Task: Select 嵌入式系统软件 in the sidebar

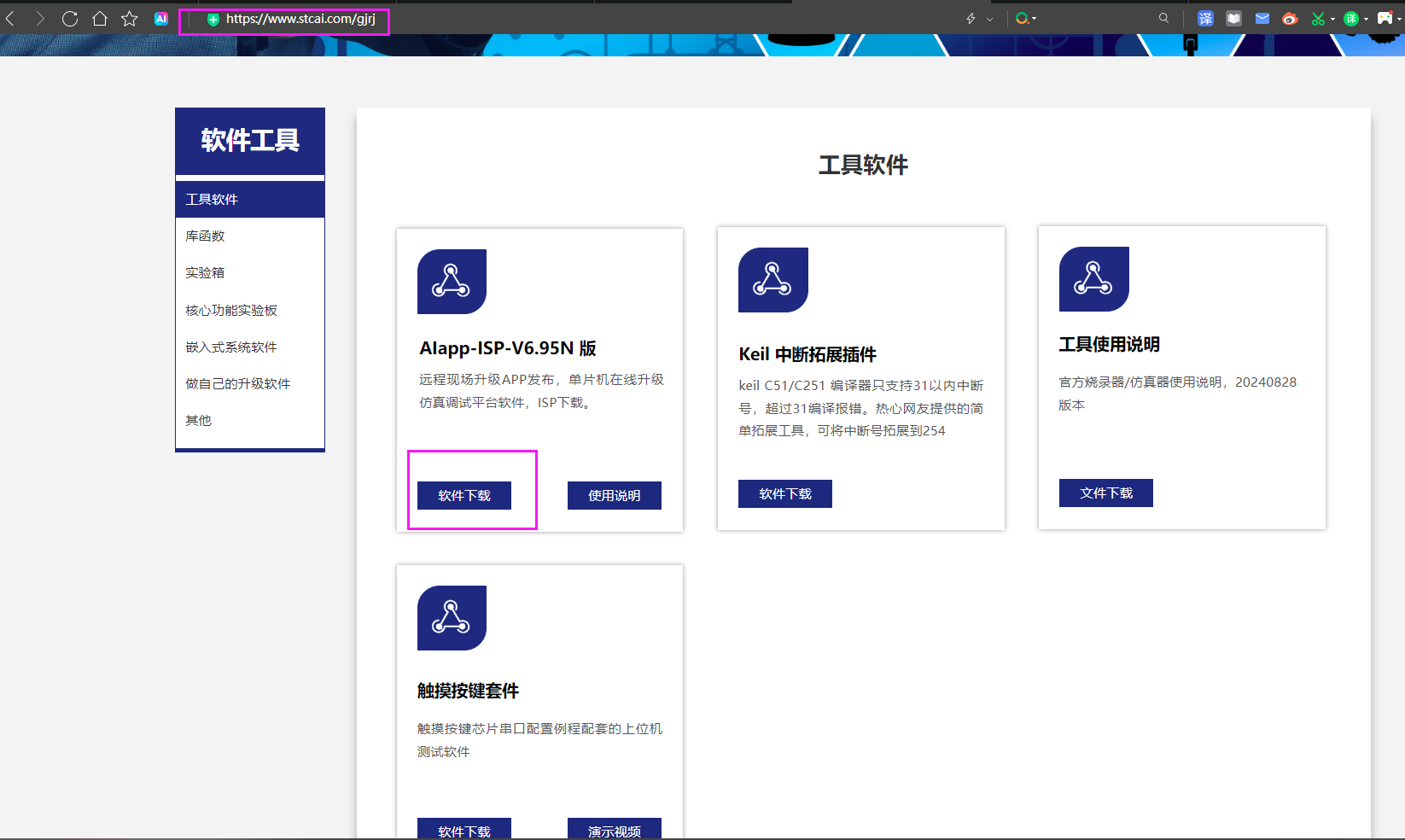Action: tap(231, 347)
